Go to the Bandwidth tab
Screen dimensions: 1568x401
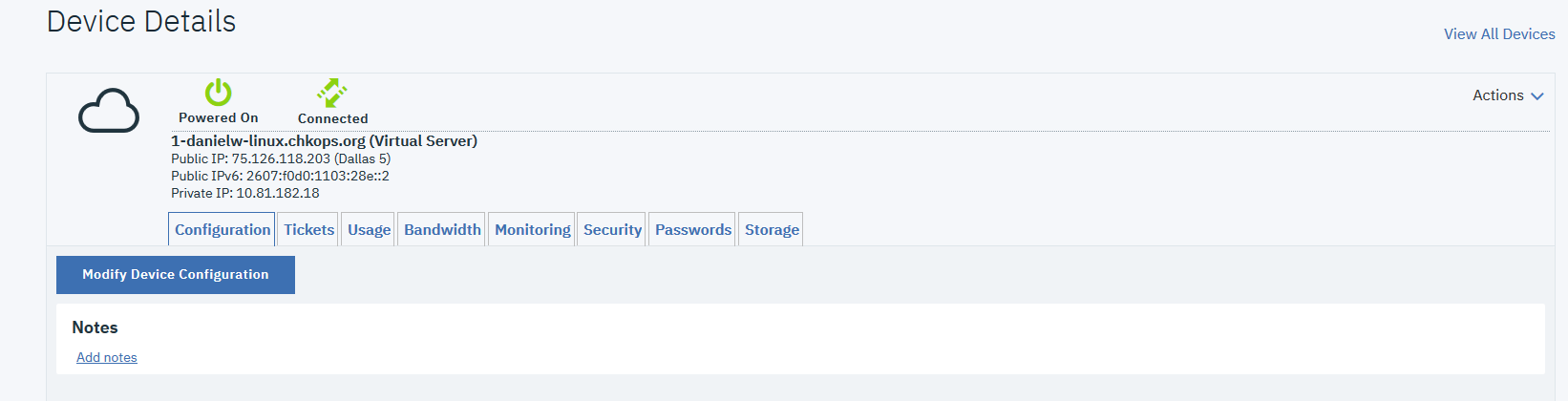click(x=442, y=229)
